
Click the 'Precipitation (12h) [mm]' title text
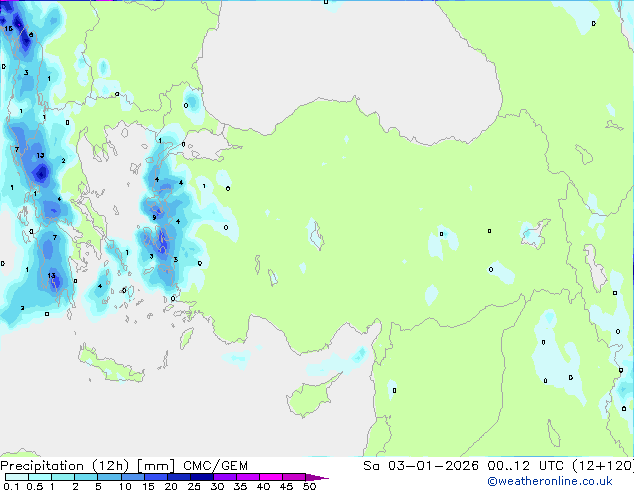(87, 466)
